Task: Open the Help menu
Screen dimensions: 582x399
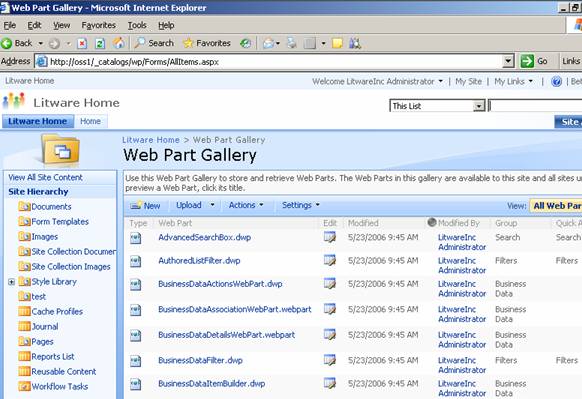Action: (x=166, y=25)
